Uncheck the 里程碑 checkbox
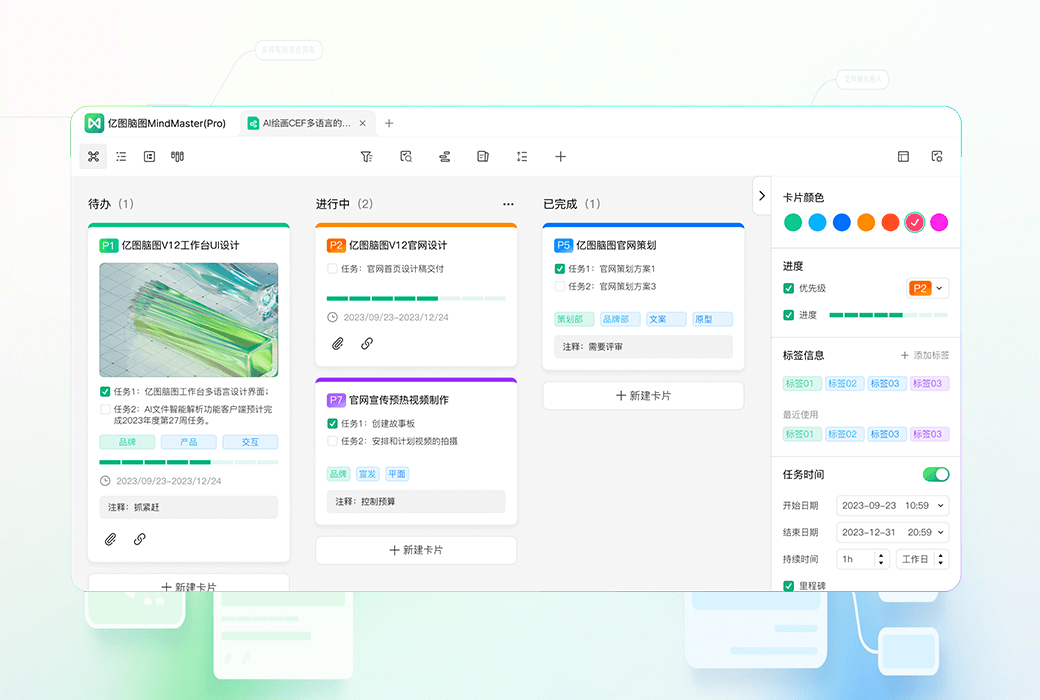Image resolution: width=1040 pixels, height=700 pixels. [x=789, y=585]
